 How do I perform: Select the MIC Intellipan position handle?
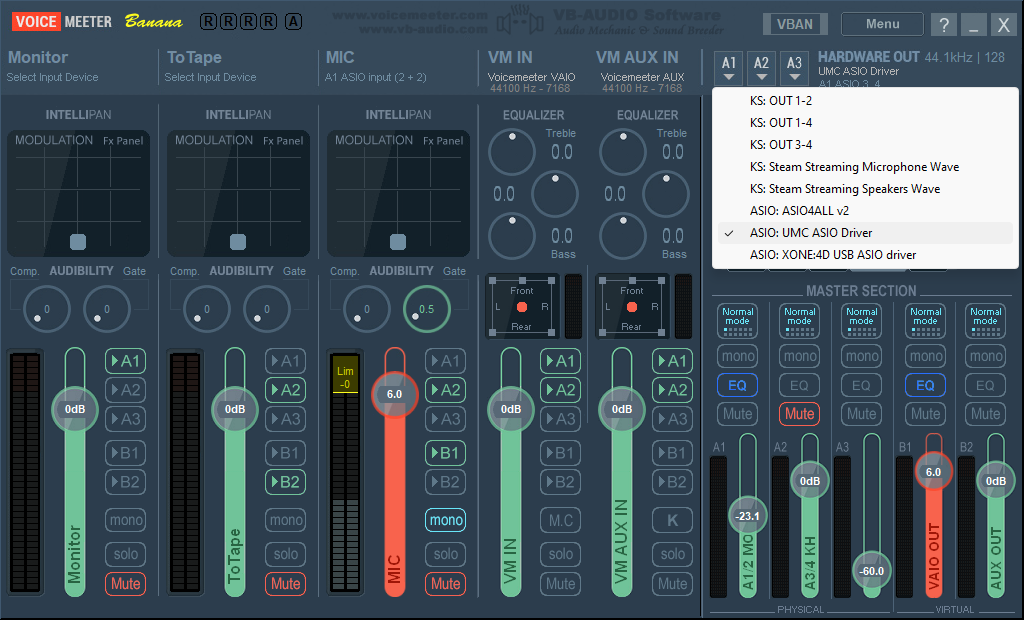coord(398,242)
